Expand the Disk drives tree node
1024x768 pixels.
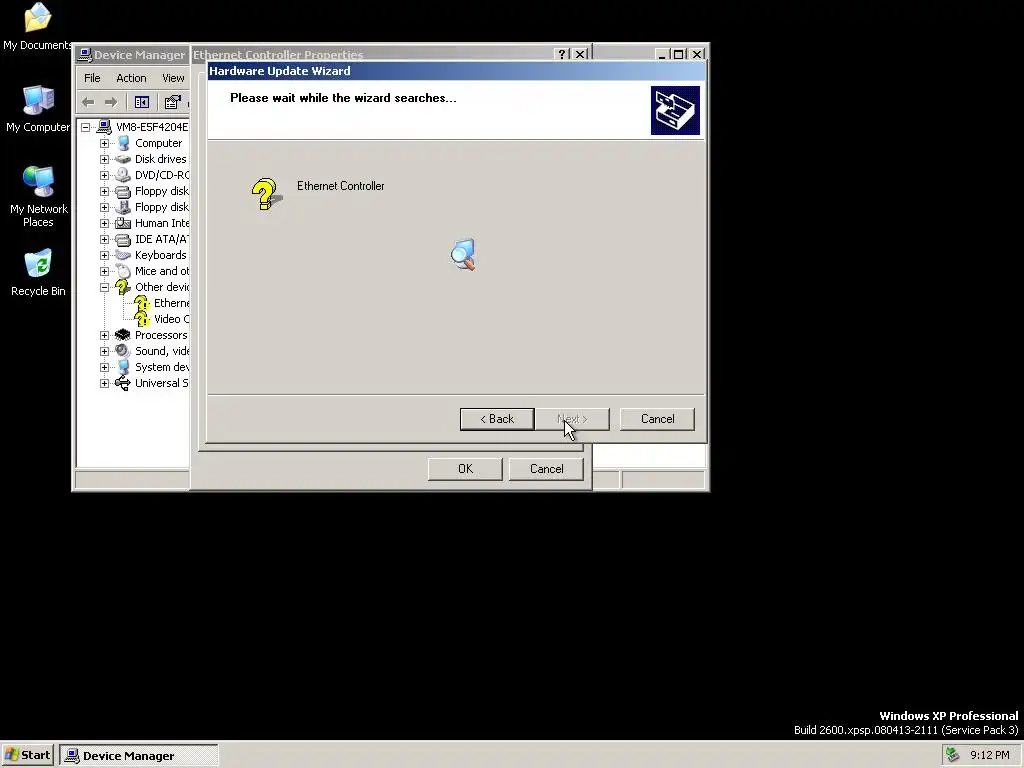[104, 159]
